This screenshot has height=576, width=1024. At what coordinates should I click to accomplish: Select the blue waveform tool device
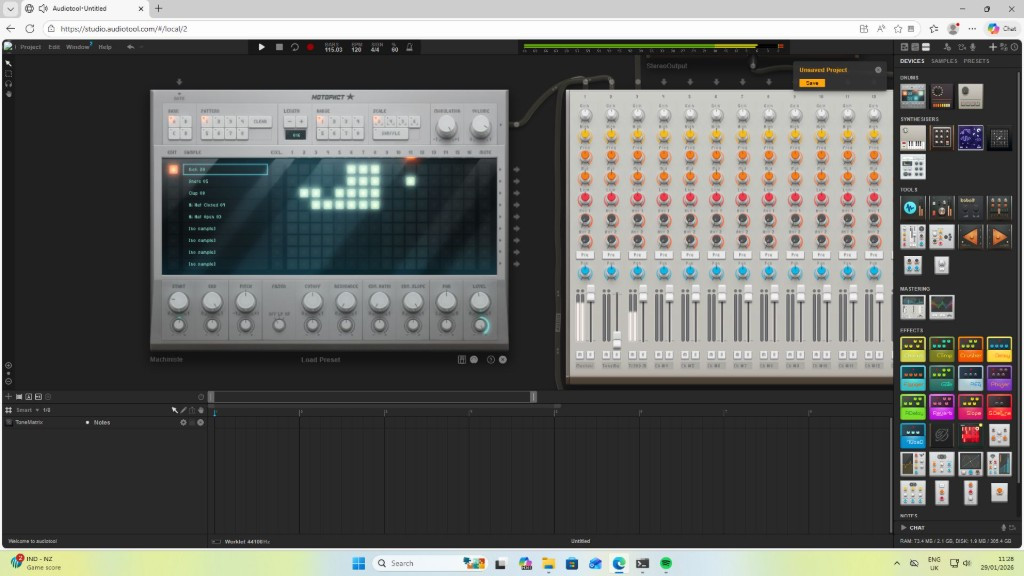click(912, 208)
